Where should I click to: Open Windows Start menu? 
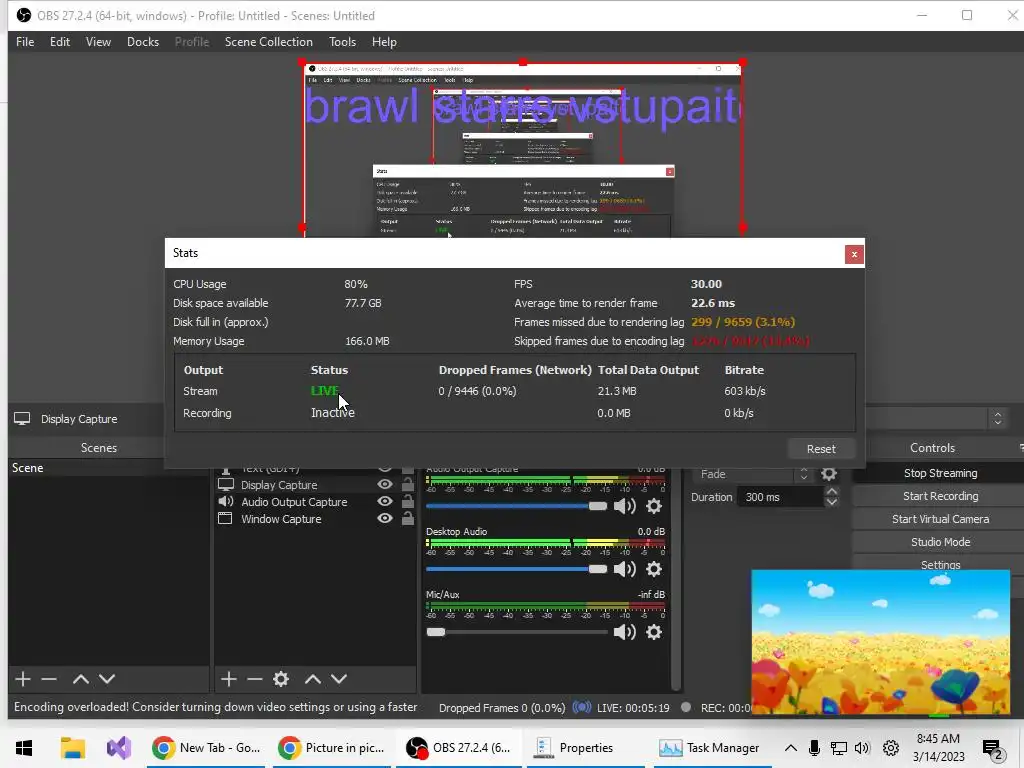24,748
